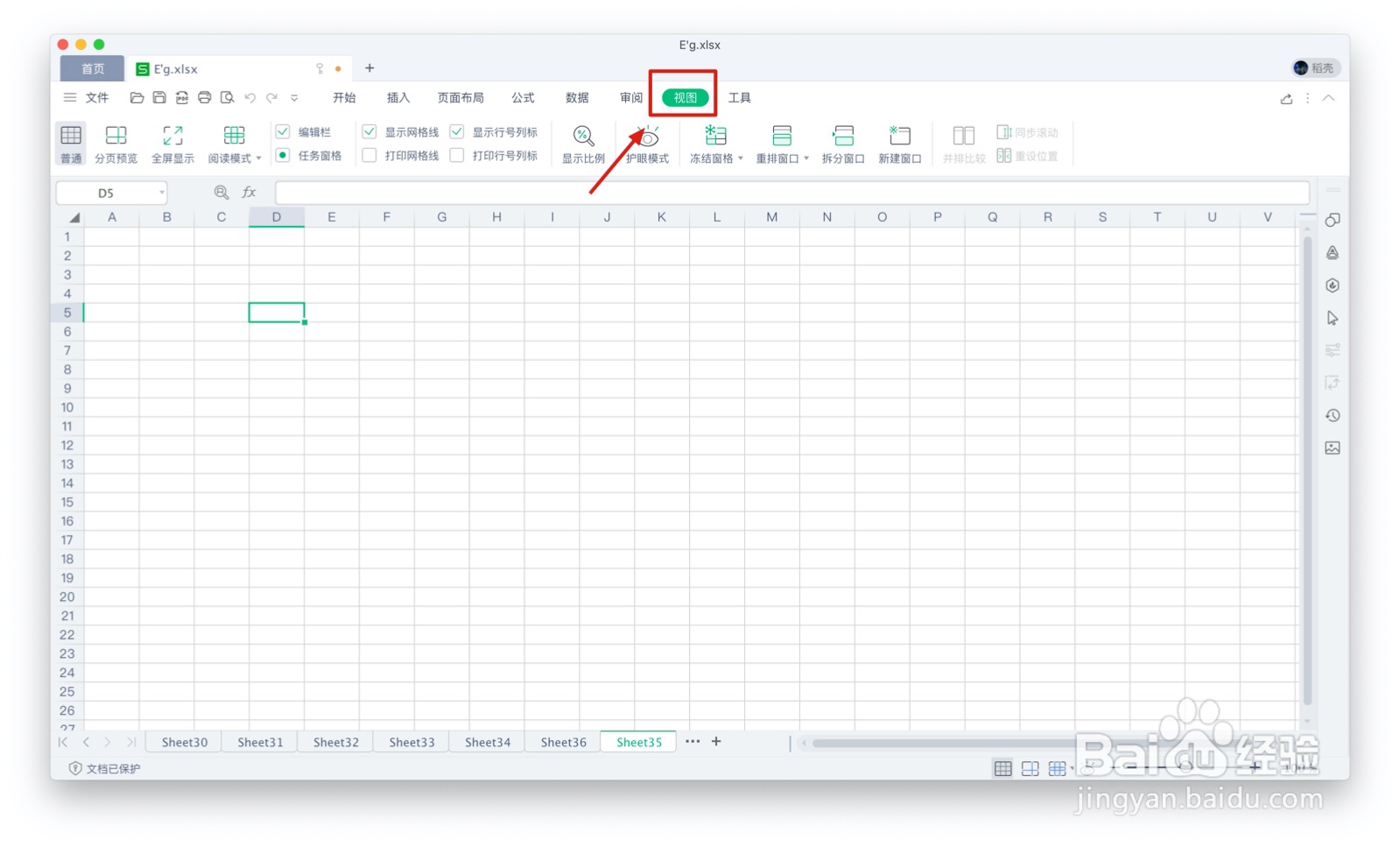Show more sheets via the ellipsis button

click(693, 742)
